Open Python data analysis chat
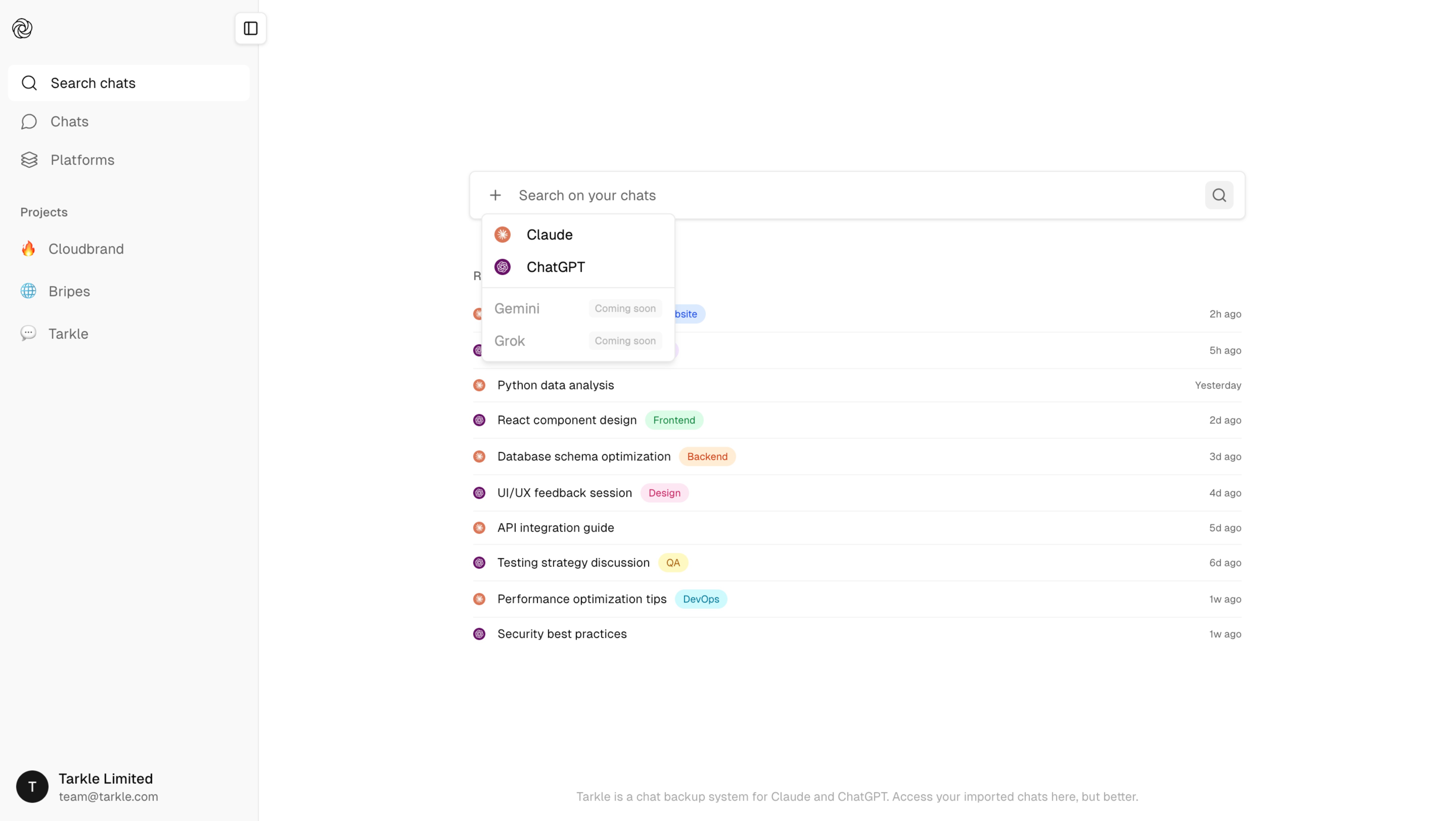 click(555, 385)
